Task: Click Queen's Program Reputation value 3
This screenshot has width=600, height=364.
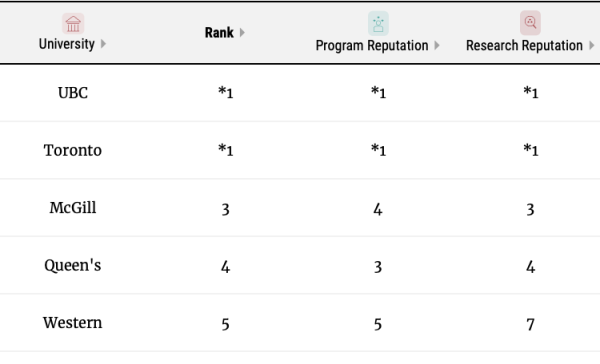Action: pos(378,267)
